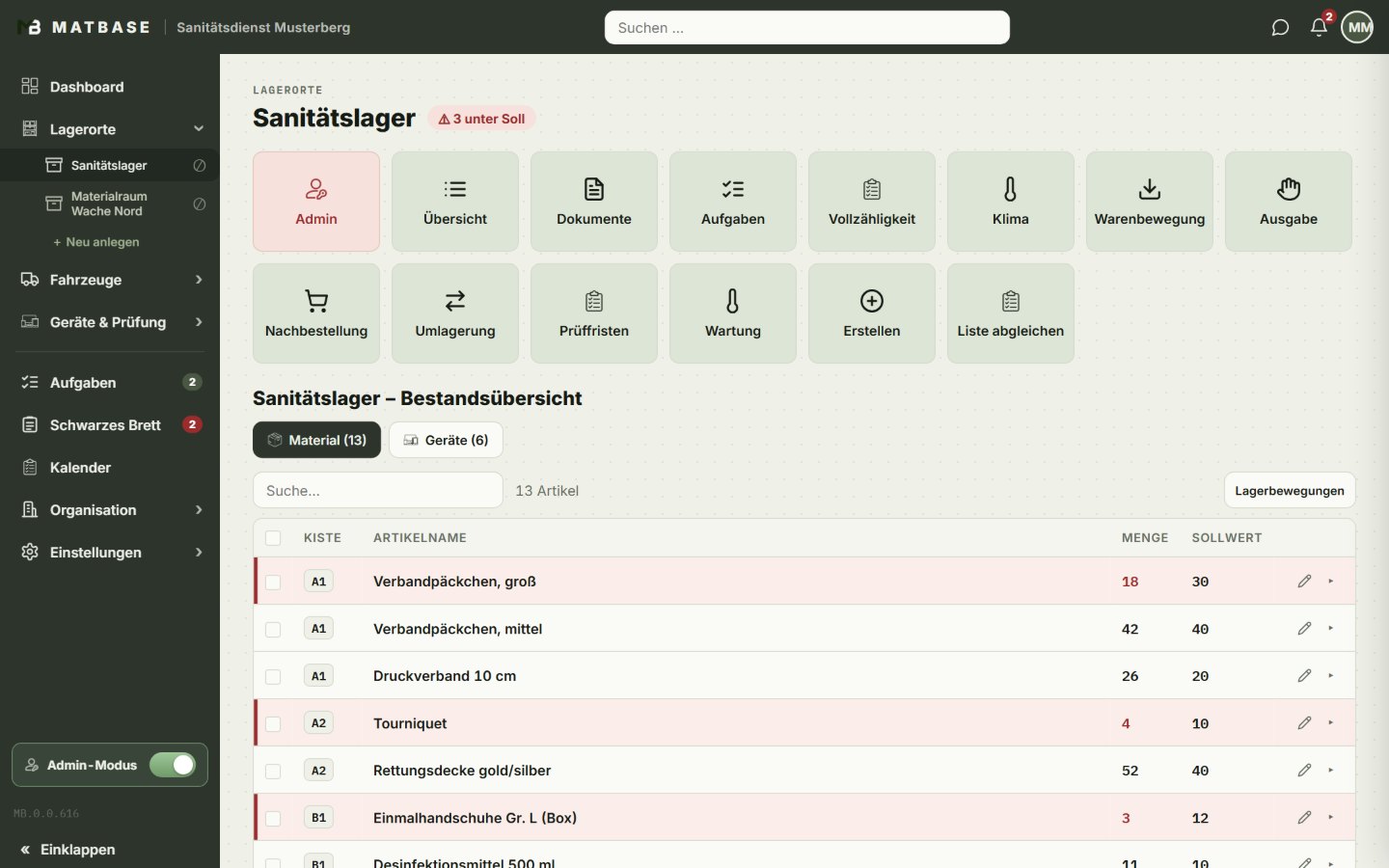Expand the Fahrzeuge sidebar section
Viewport: 1389px width, 868px height.
coord(199,280)
